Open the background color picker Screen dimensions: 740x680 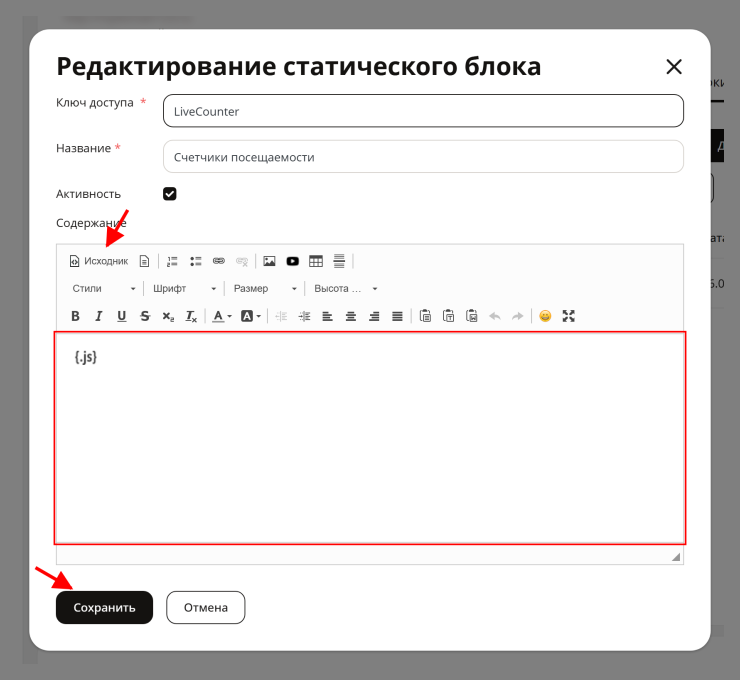[251, 316]
